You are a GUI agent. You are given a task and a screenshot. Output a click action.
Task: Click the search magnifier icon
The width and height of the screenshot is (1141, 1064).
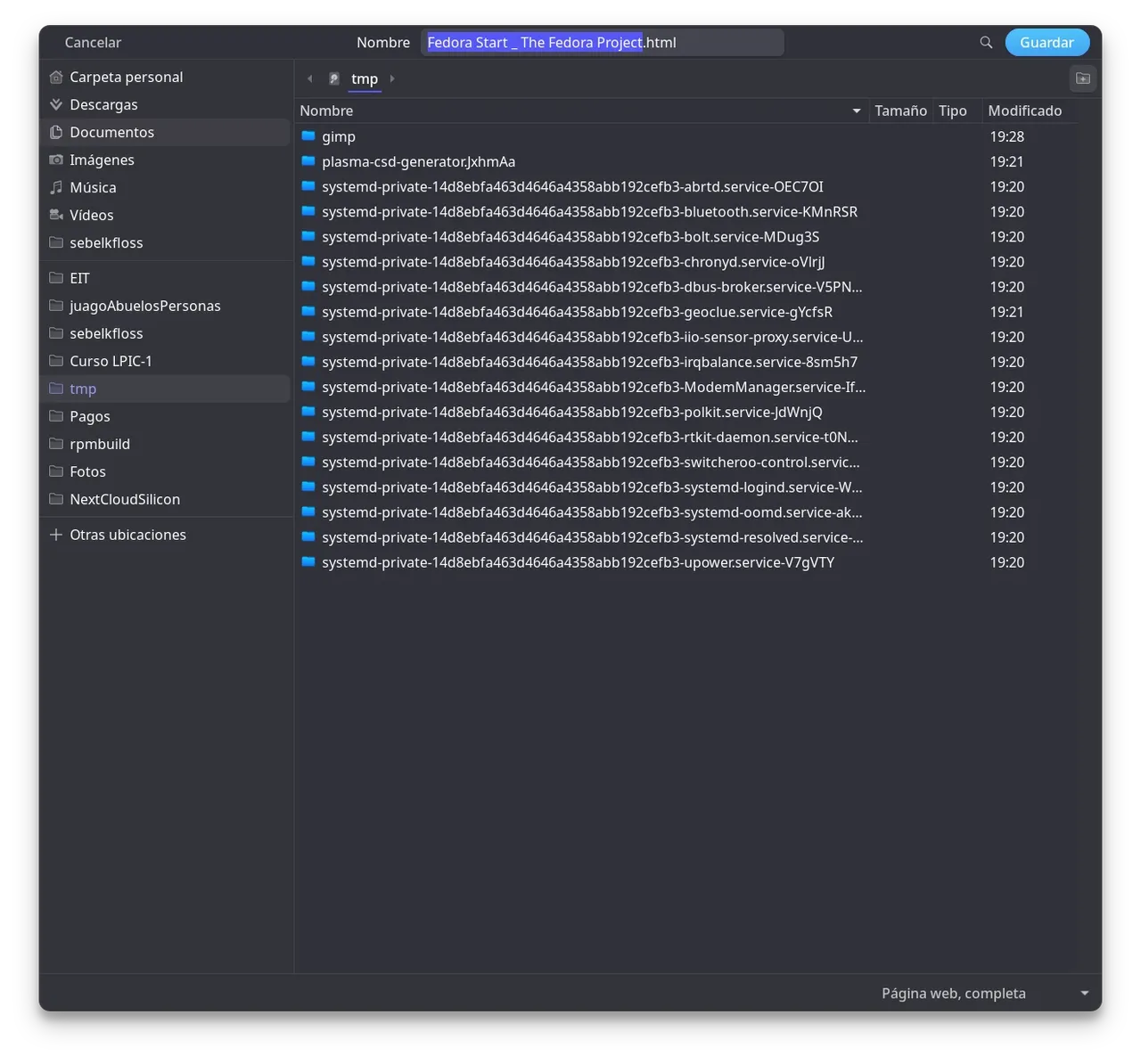pyautogui.click(x=986, y=43)
